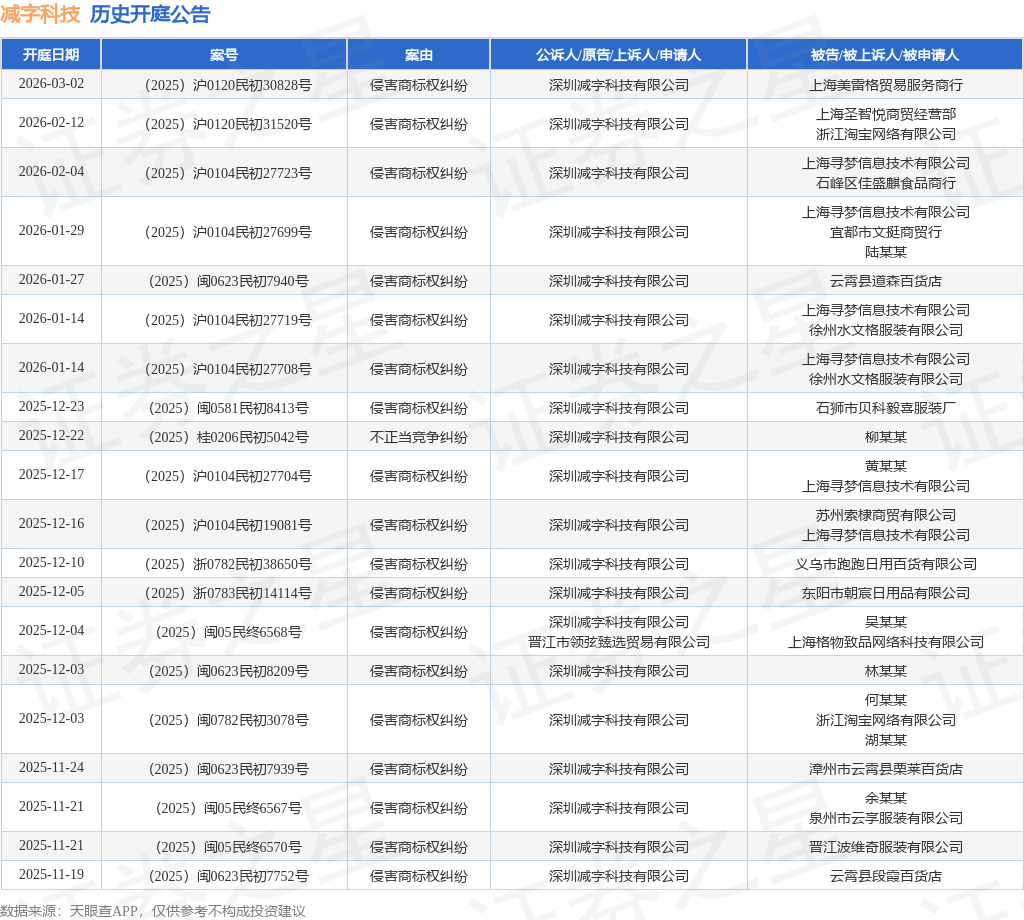Click date cell 2026-01-29
Viewport: 1024px width, 920px height.
(51, 230)
